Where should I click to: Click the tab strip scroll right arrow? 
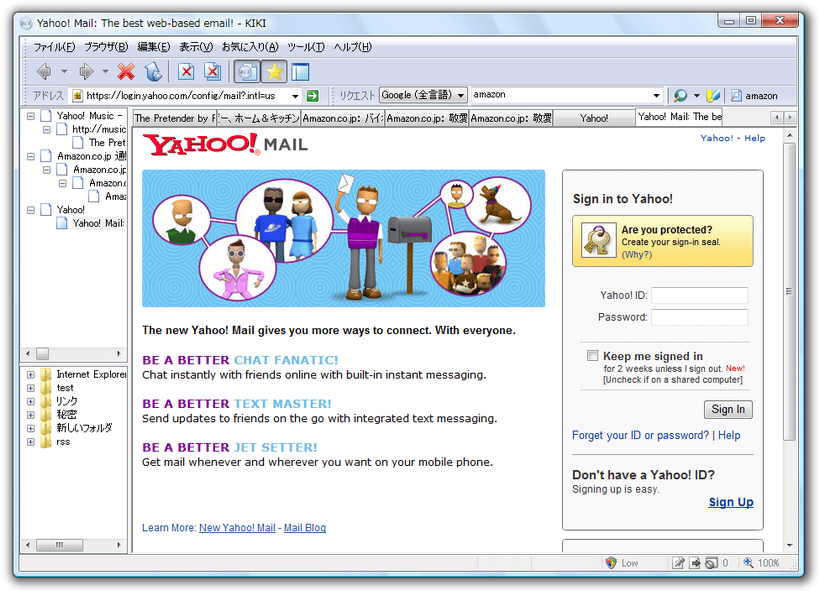pos(790,118)
